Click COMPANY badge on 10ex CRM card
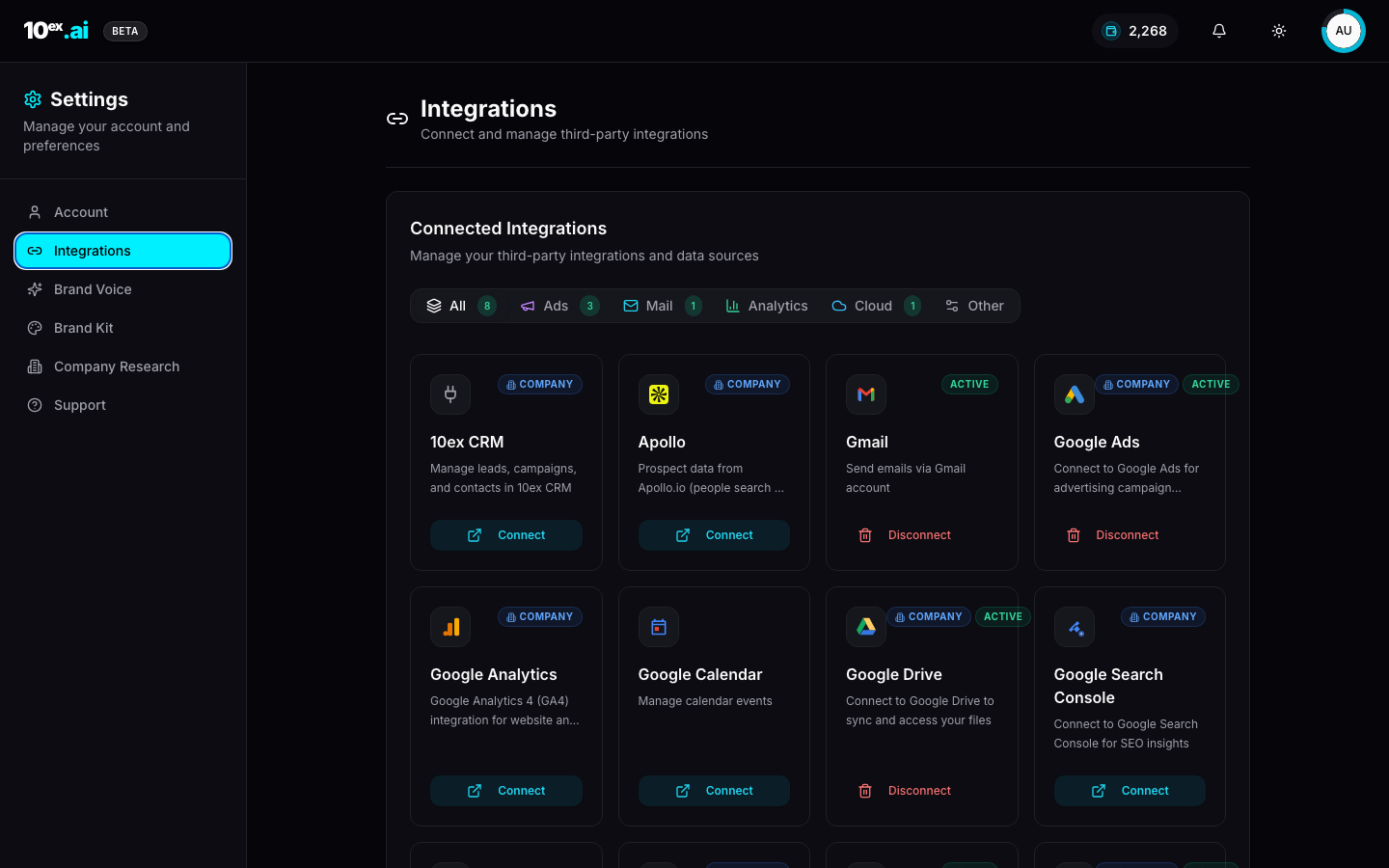 pos(540,384)
